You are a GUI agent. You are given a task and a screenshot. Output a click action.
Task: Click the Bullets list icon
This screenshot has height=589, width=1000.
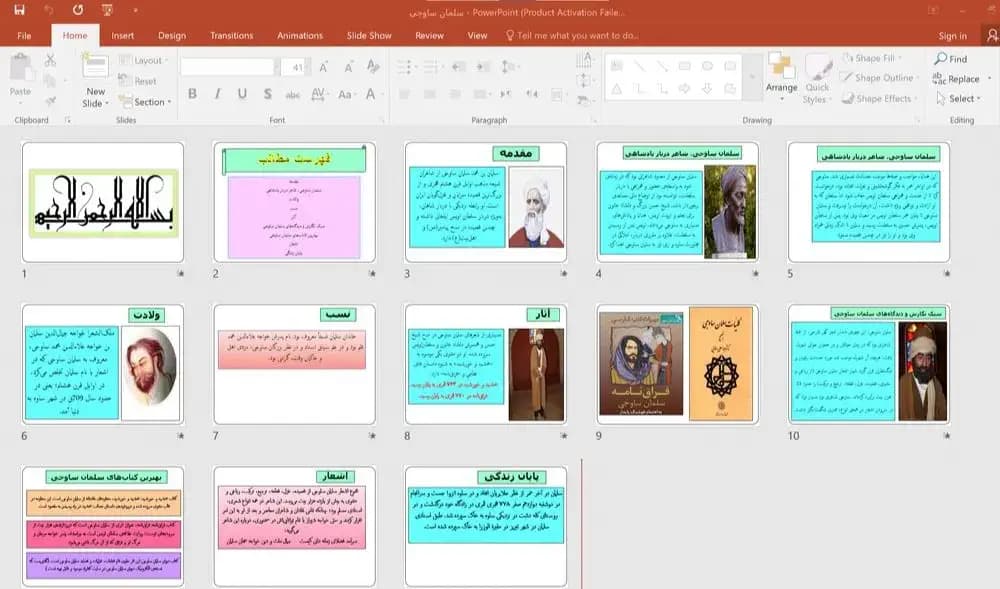(x=405, y=67)
